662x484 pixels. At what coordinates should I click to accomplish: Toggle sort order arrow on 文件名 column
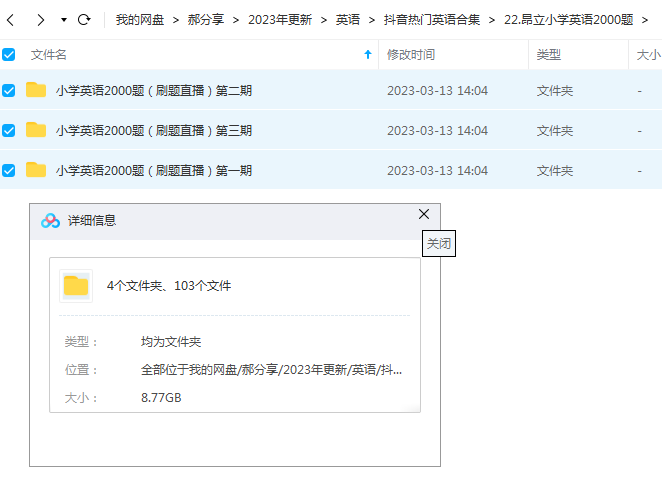point(367,55)
